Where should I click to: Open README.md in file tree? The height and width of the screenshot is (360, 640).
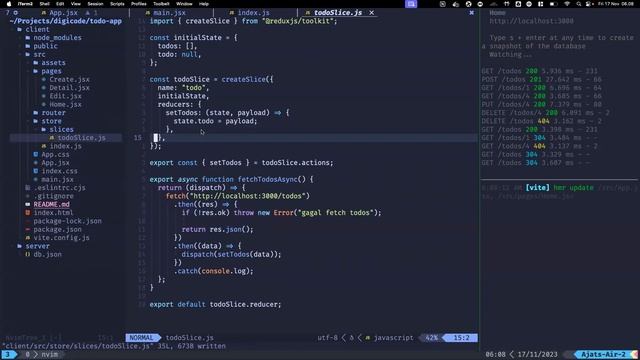pos(51,204)
